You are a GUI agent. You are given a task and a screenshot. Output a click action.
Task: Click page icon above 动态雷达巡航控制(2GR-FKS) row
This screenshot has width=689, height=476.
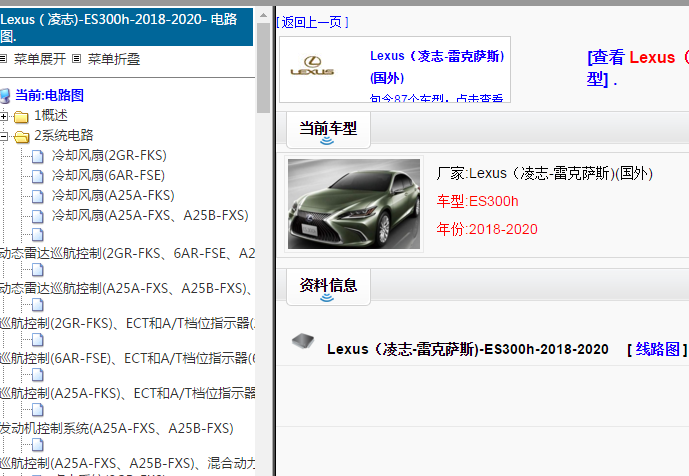tap(38, 235)
